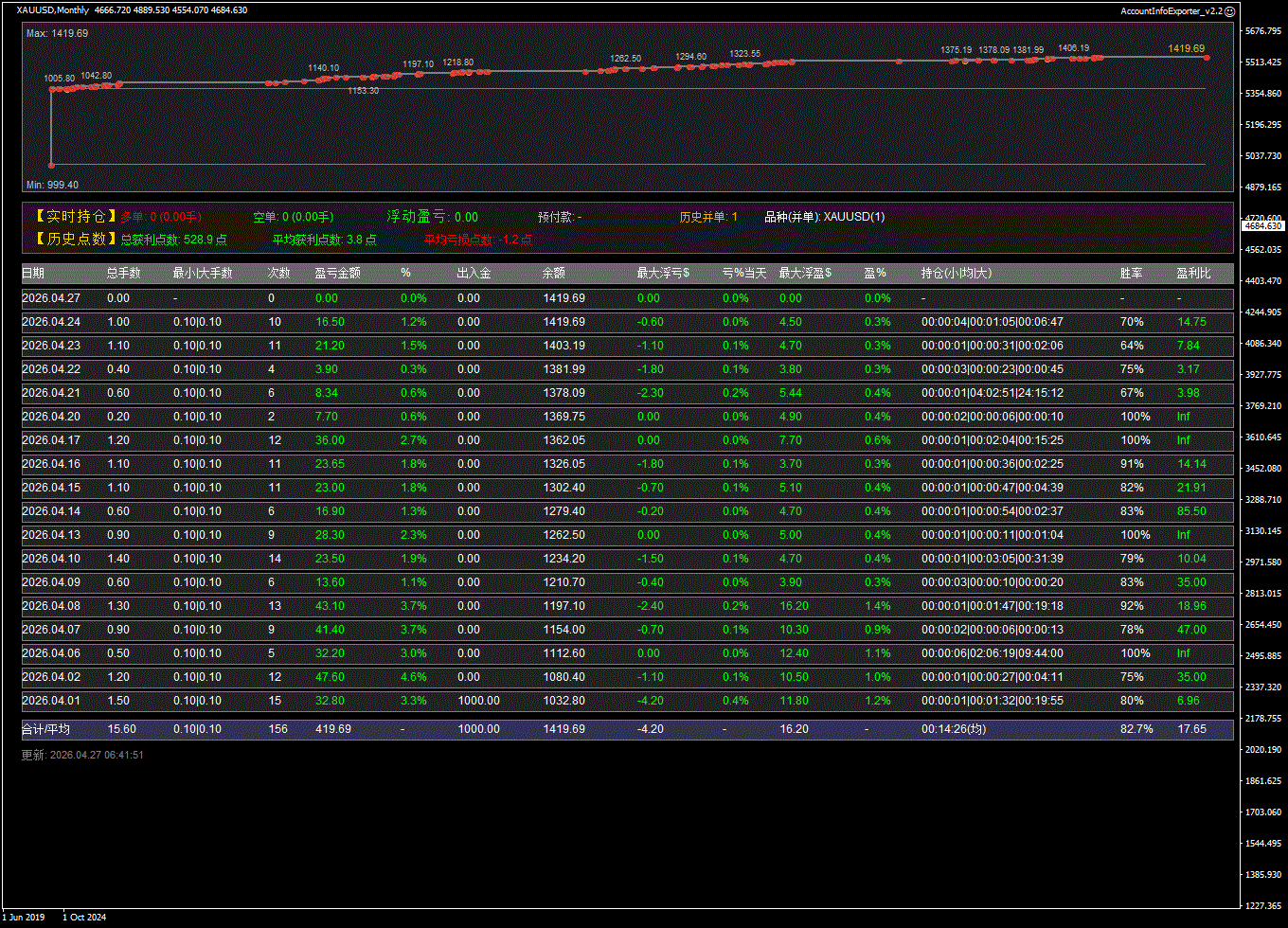Image resolution: width=1288 pixels, height=928 pixels.
Task: Select the 余额 column header
Action: tap(554, 274)
